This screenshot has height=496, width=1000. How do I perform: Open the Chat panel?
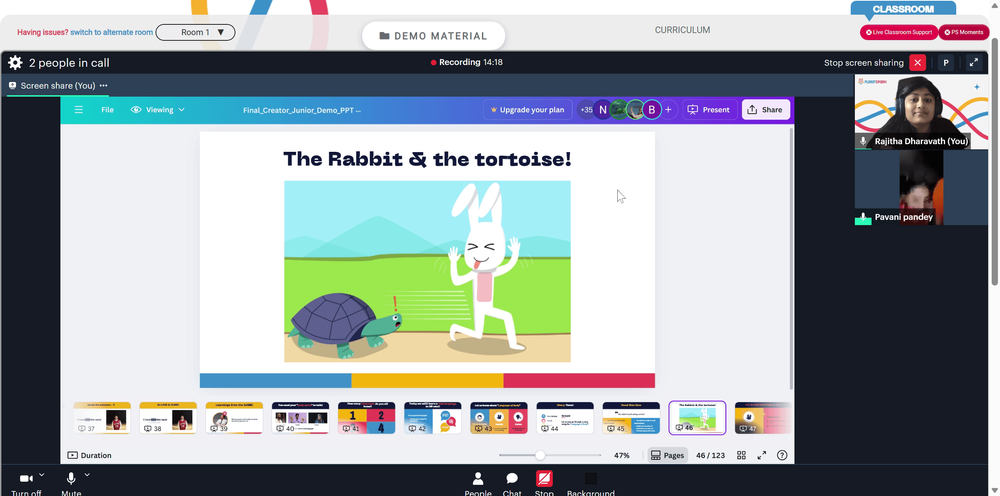pos(511,483)
